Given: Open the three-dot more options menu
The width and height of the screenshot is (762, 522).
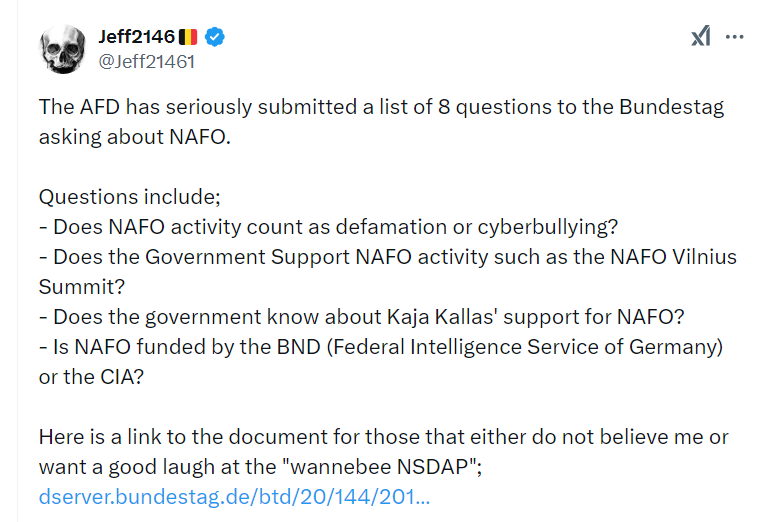Looking at the screenshot, I should (x=734, y=36).
